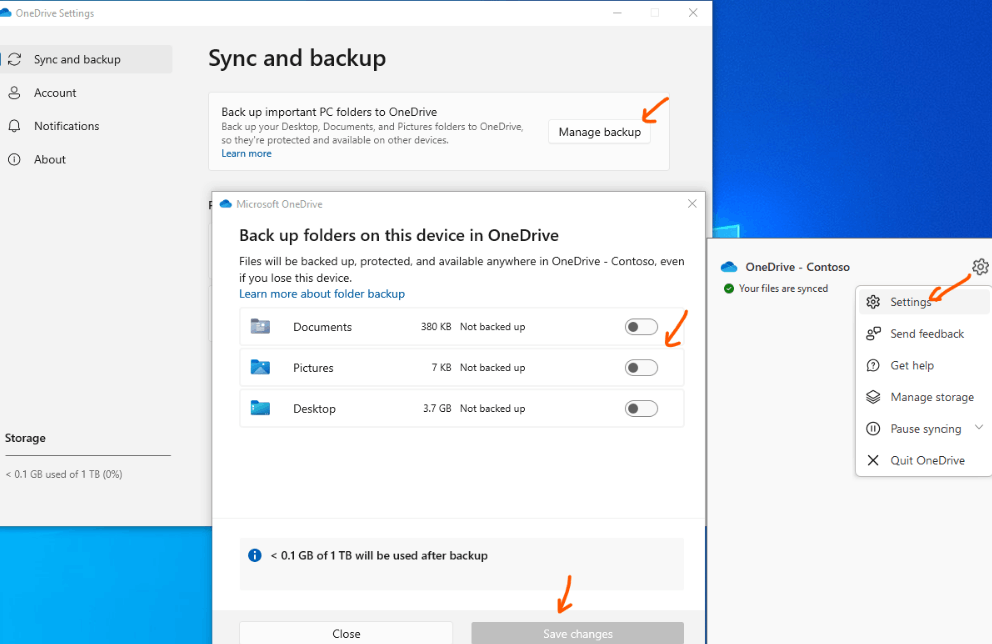Click the OneDrive cloud icon in flyout header

(729, 267)
